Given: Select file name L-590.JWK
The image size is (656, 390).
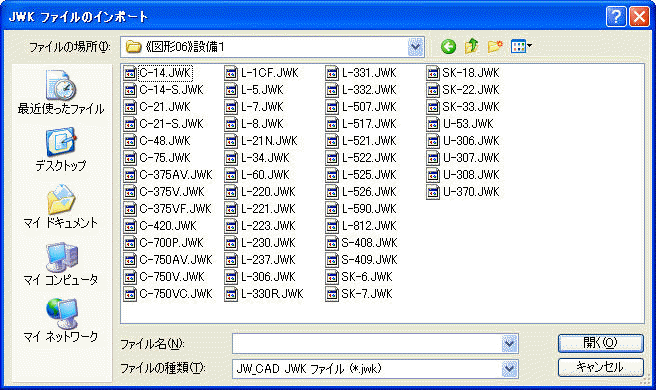Looking at the screenshot, I should pos(369,209).
